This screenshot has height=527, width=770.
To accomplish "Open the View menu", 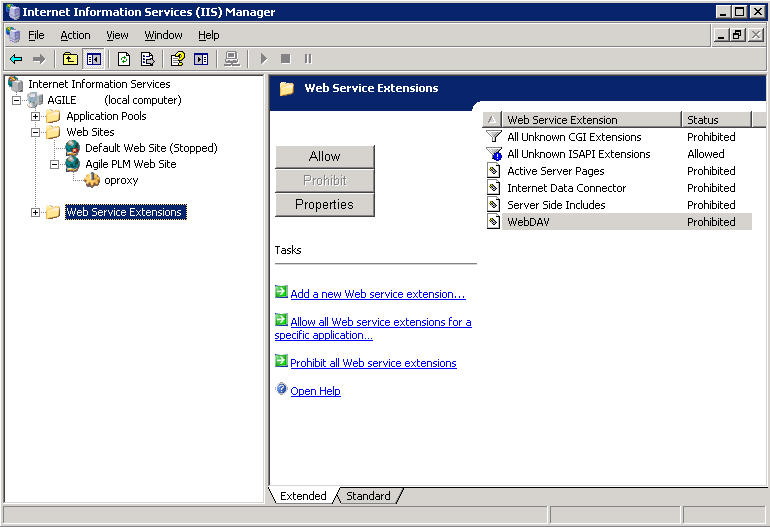I will 117,35.
